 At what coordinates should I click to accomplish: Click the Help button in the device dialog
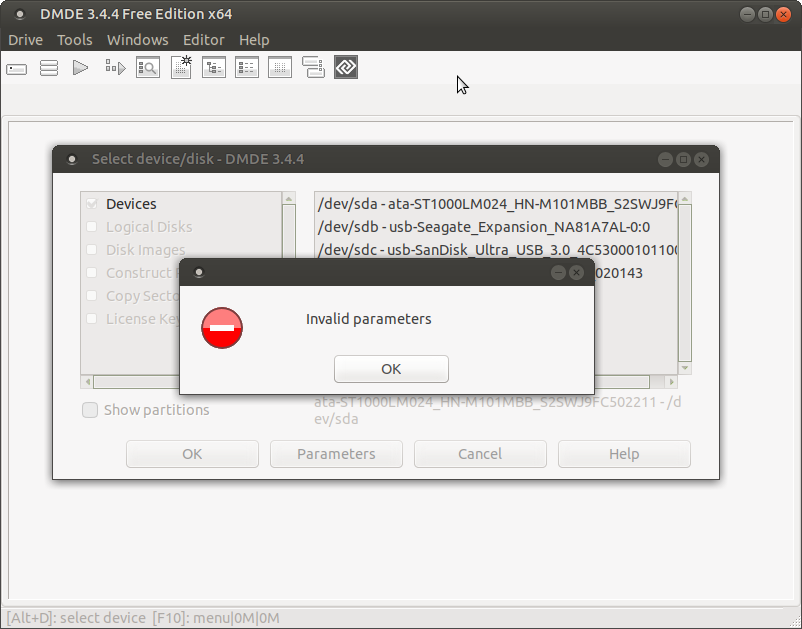coord(624,454)
